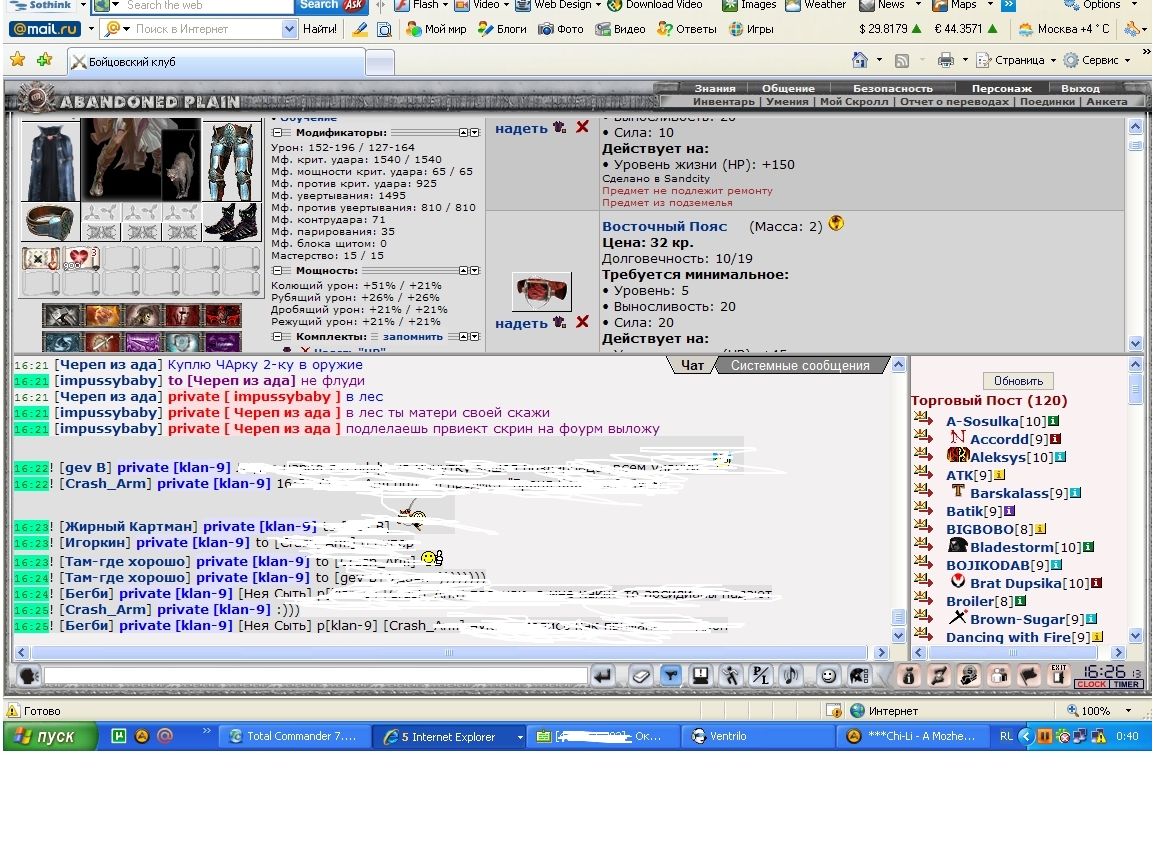Viewport: 1152px width, 864px height.
Task: Open the Безопасность menu
Action: point(893,88)
